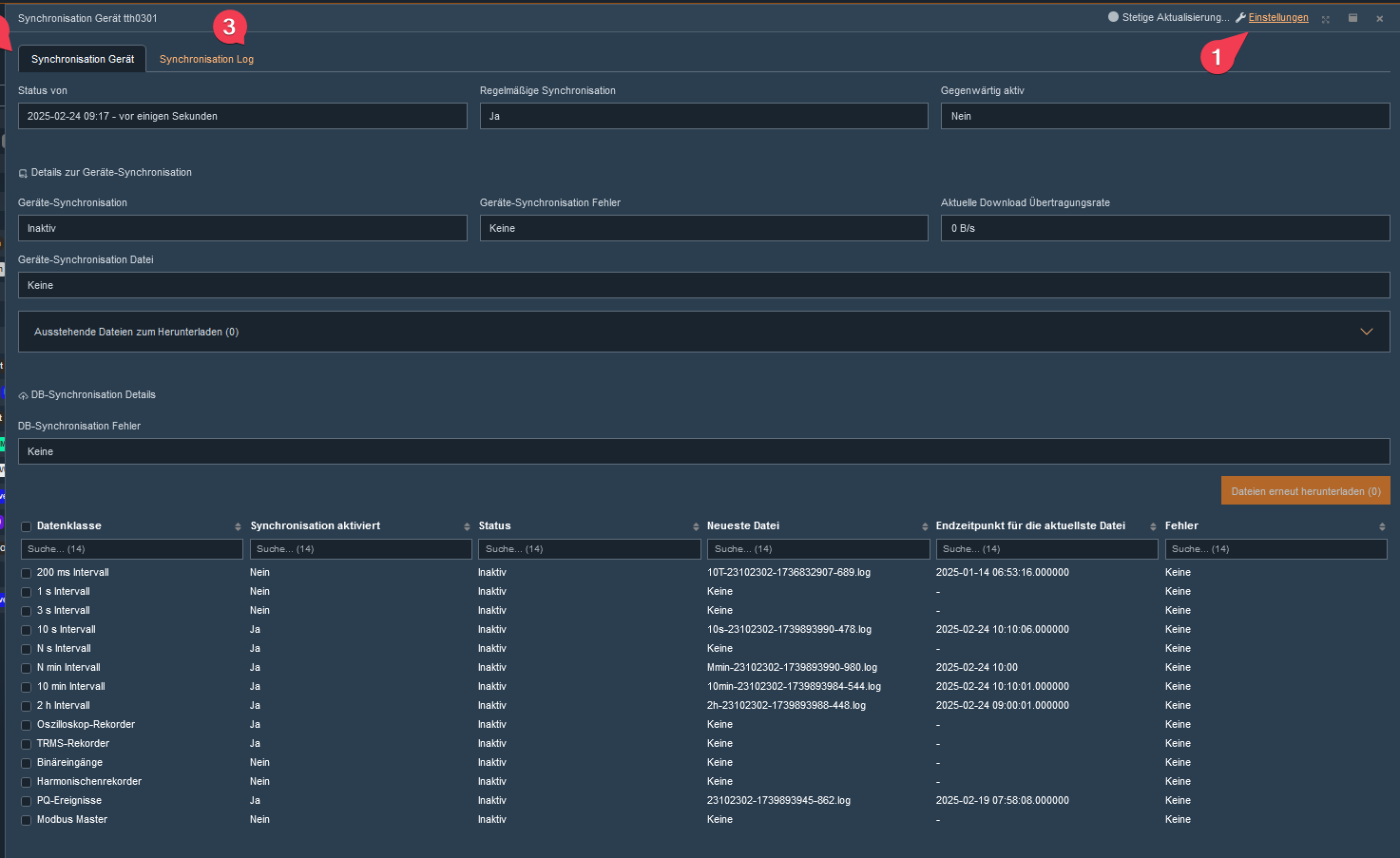This screenshot has height=858, width=1400.
Task: Focus the Neueste Datei search field
Action: (x=817, y=549)
